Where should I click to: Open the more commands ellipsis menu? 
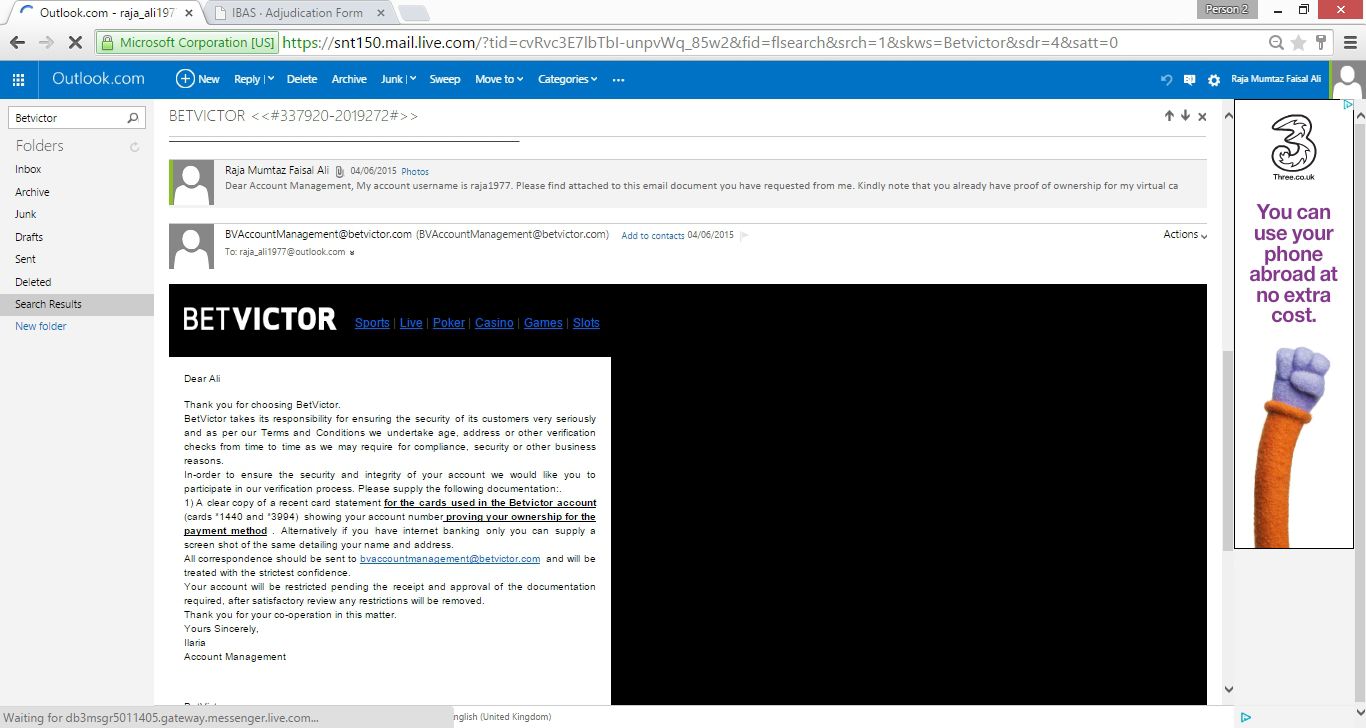pos(618,80)
